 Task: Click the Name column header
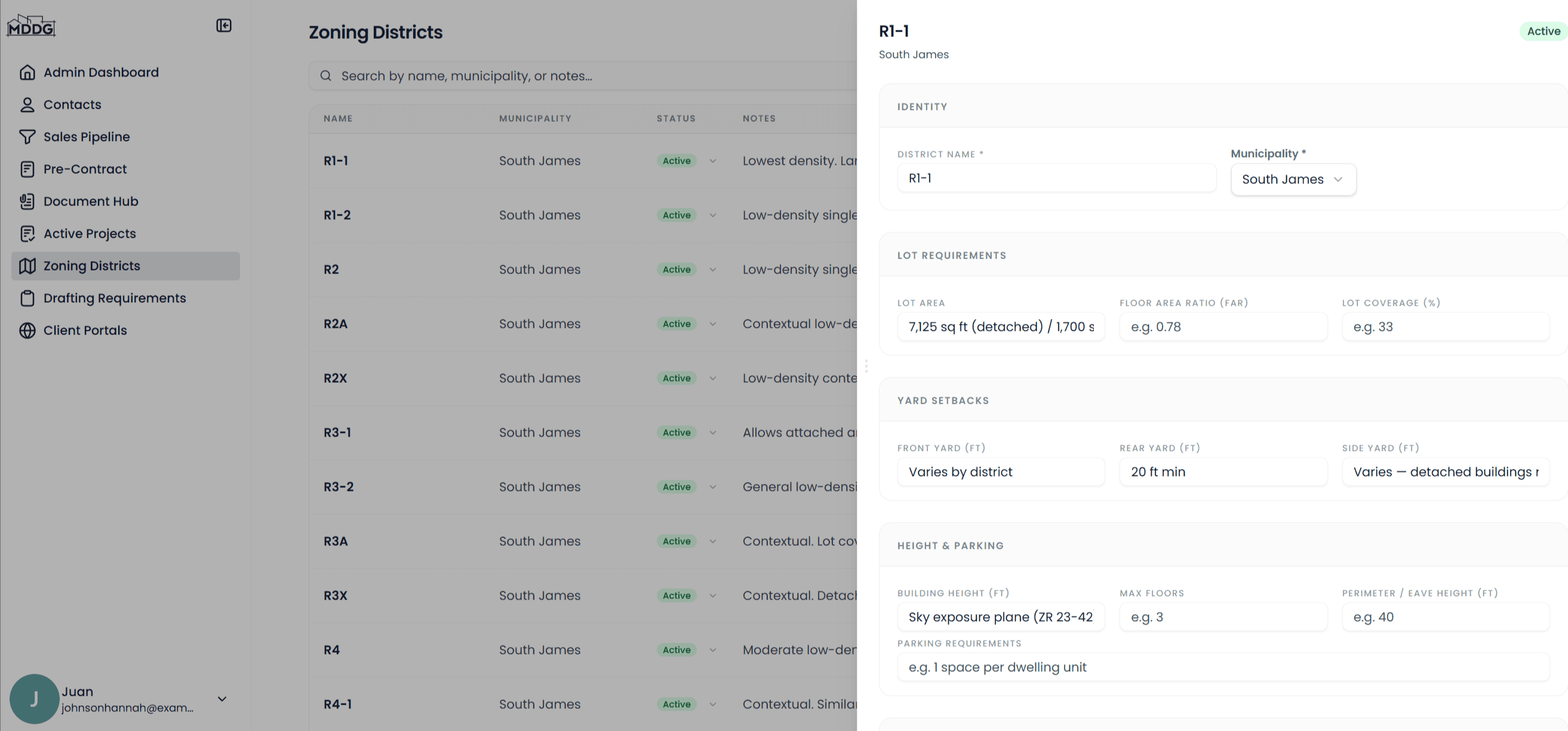pyautogui.click(x=338, y=119)
